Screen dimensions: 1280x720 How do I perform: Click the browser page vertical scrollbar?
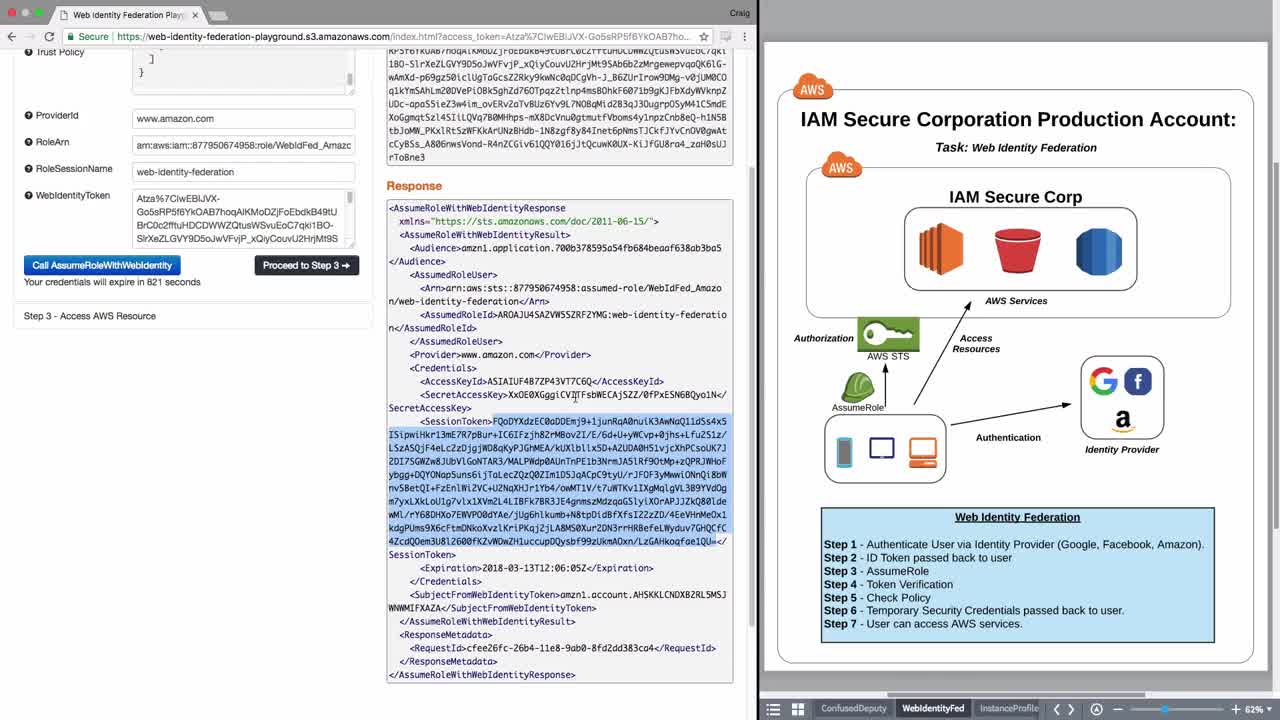(x=753, y=395)
